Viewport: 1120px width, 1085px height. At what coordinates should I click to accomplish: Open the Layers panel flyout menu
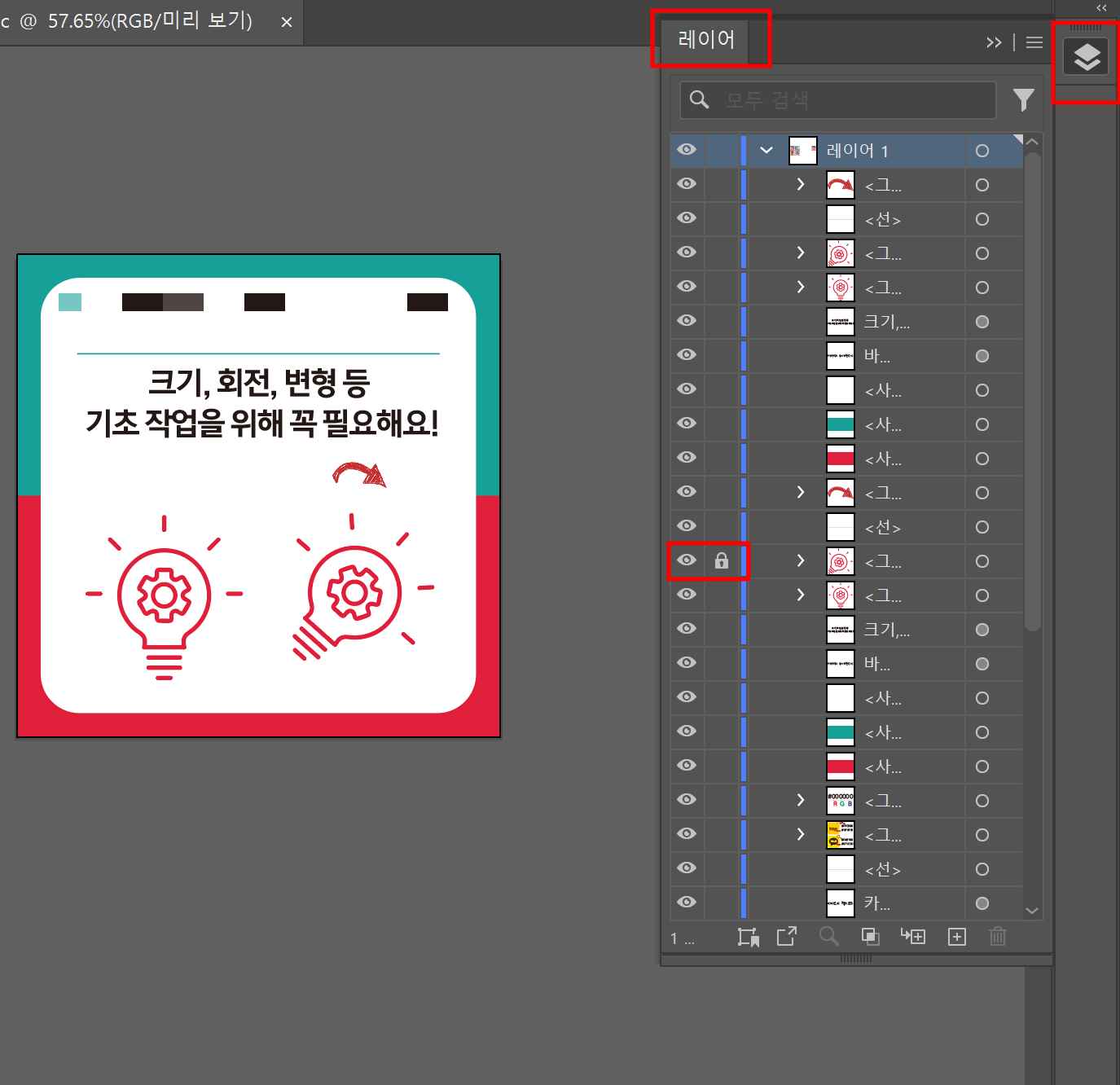[x=1034, y=42]
